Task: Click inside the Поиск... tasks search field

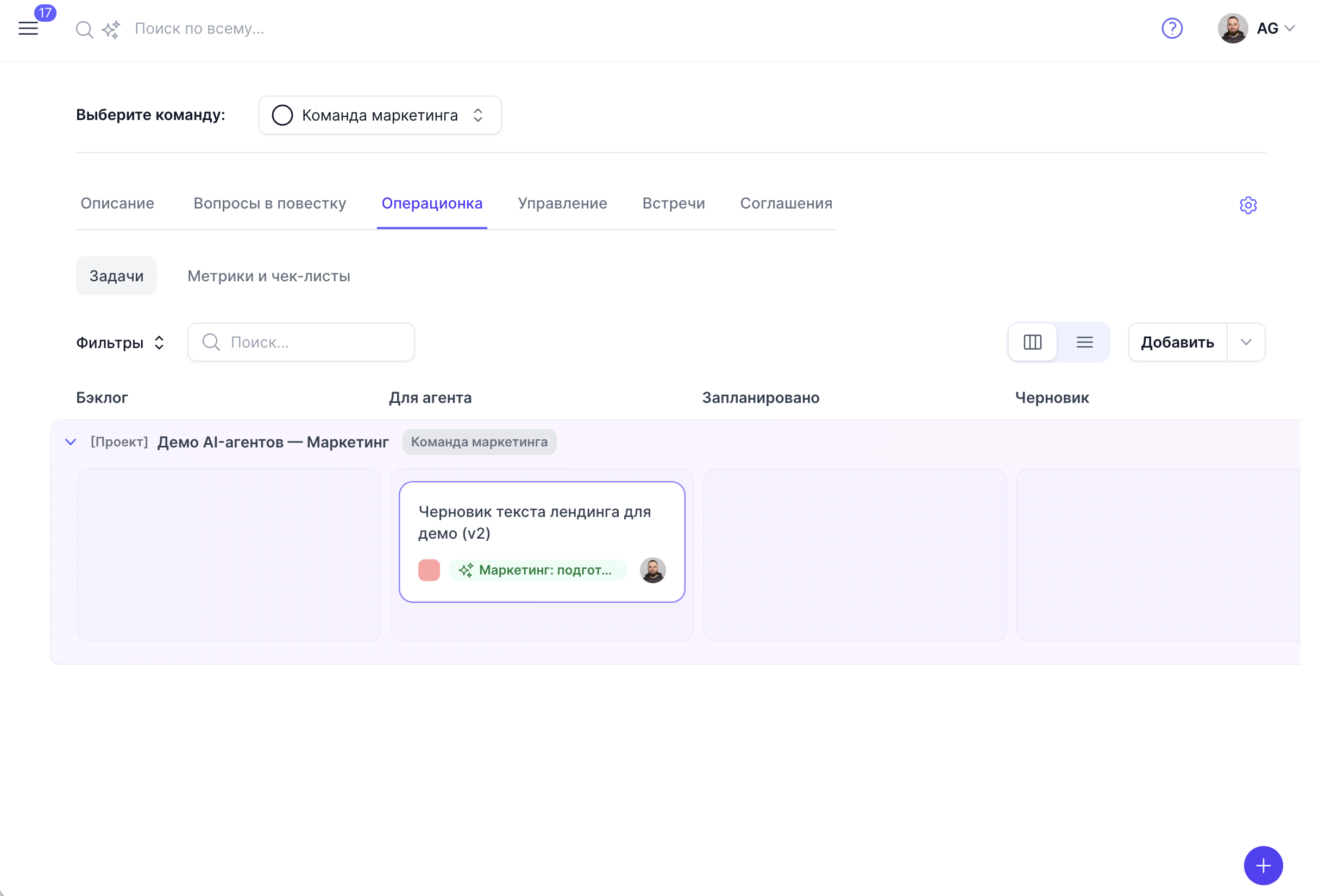Action: pos(301,342)
